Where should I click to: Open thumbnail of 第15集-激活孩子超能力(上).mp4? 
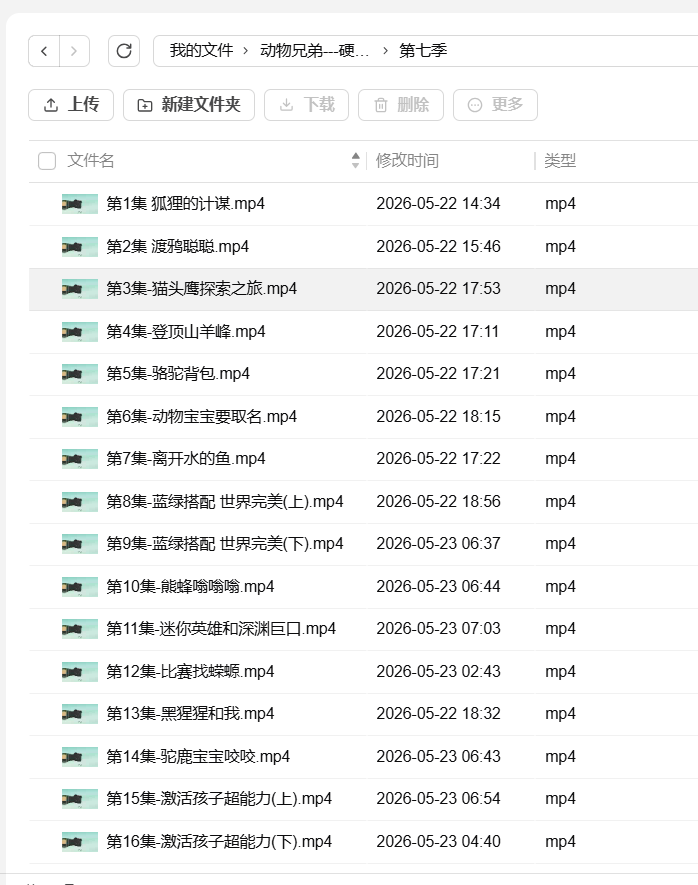tap(80, 799)
